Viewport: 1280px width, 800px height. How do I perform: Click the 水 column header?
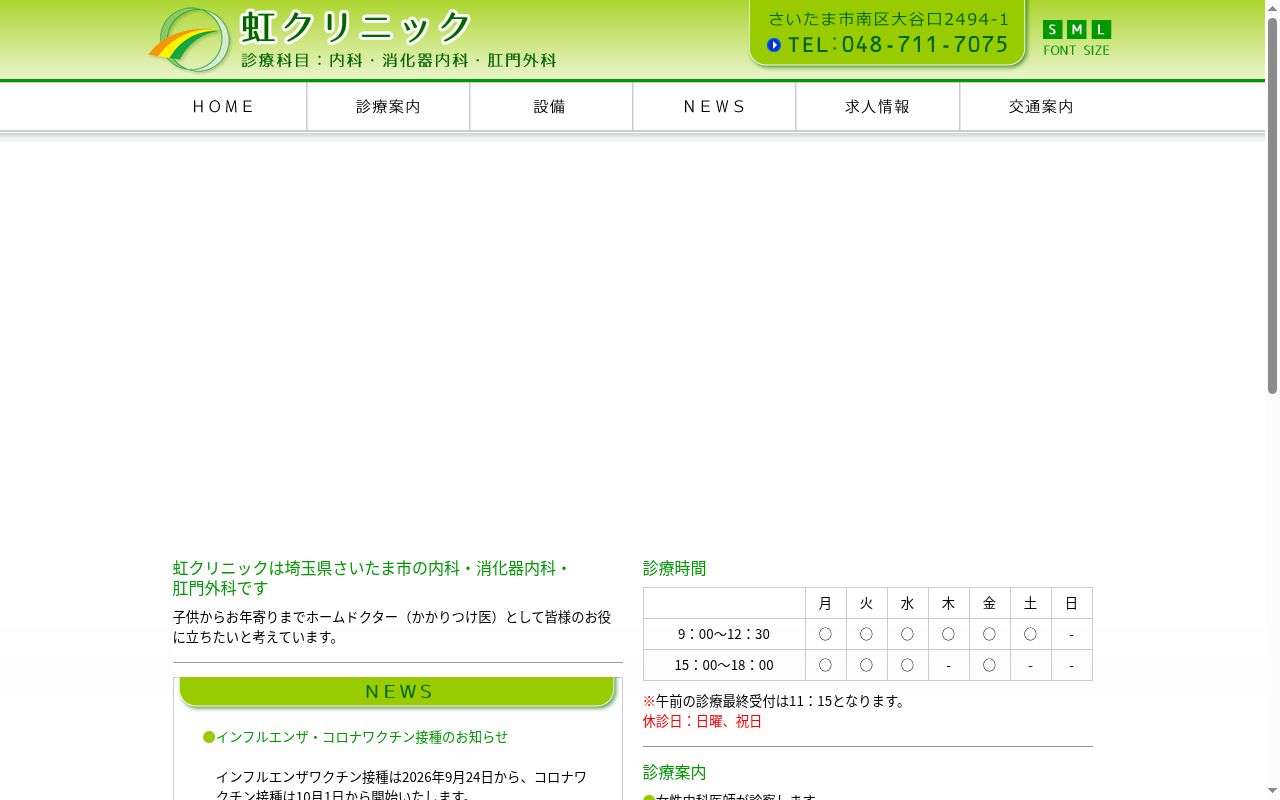click(908, 603)
